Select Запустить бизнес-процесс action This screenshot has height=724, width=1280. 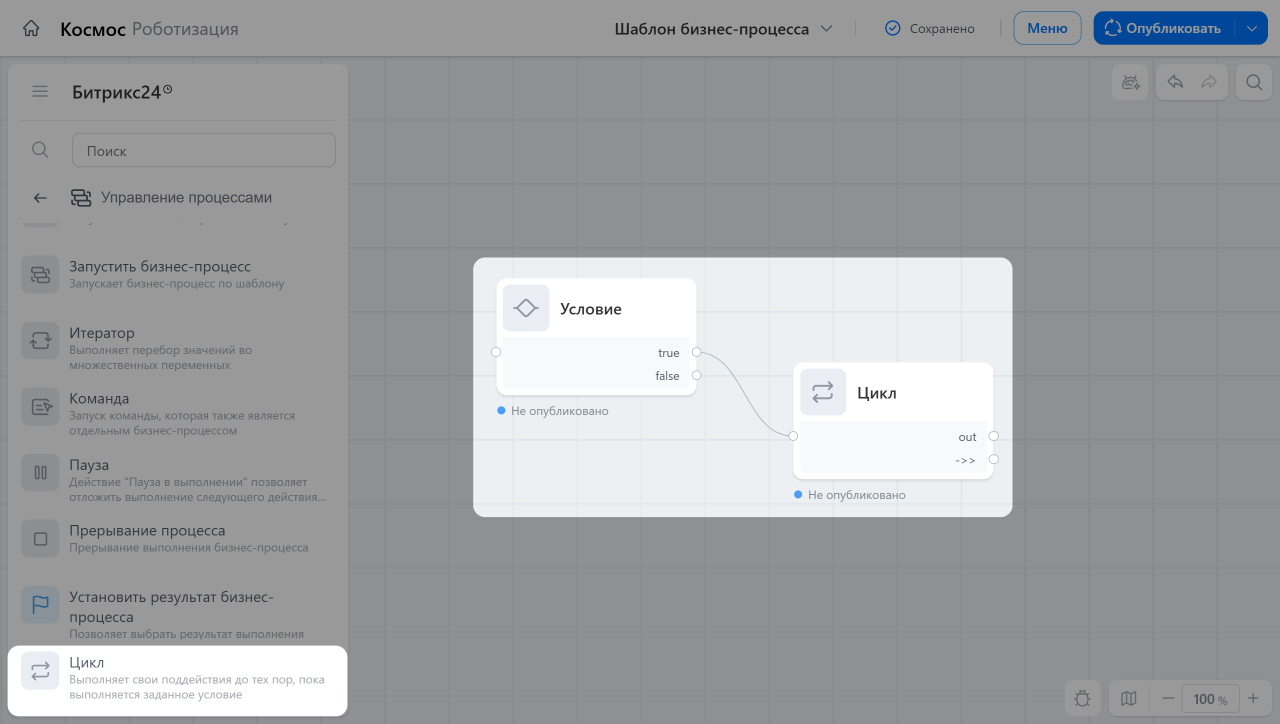tap(177, 275)
